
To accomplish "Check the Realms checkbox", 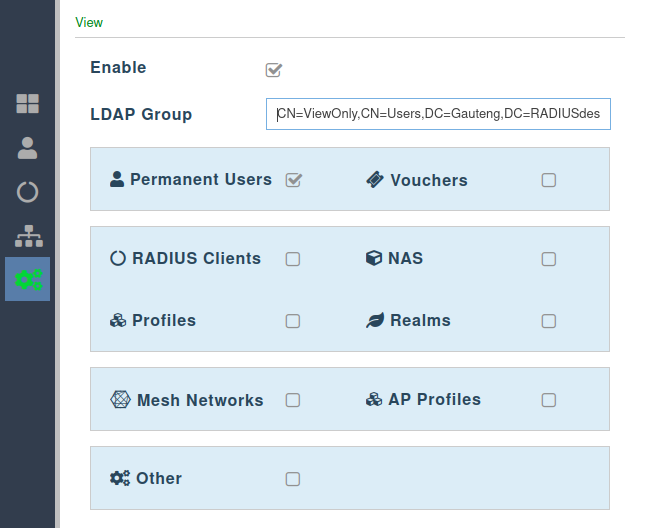I will [x=549, y=321].
